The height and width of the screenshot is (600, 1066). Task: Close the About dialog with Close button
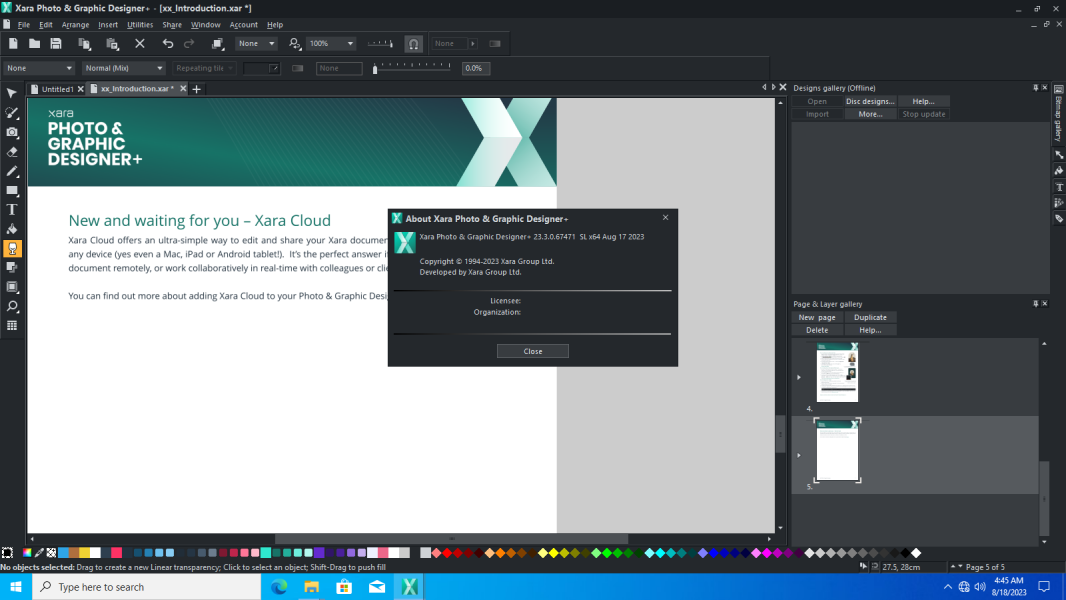[533, 351]
